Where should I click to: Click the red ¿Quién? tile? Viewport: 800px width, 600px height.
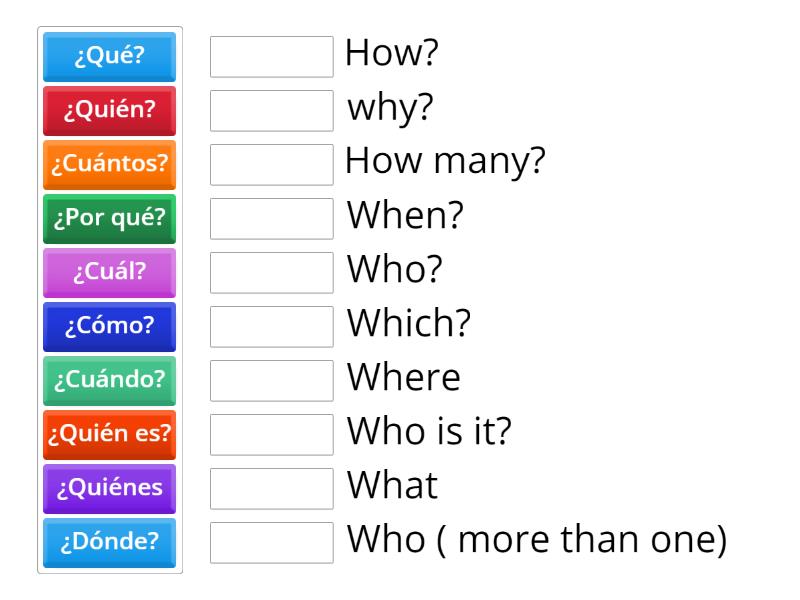click(109, 111)
